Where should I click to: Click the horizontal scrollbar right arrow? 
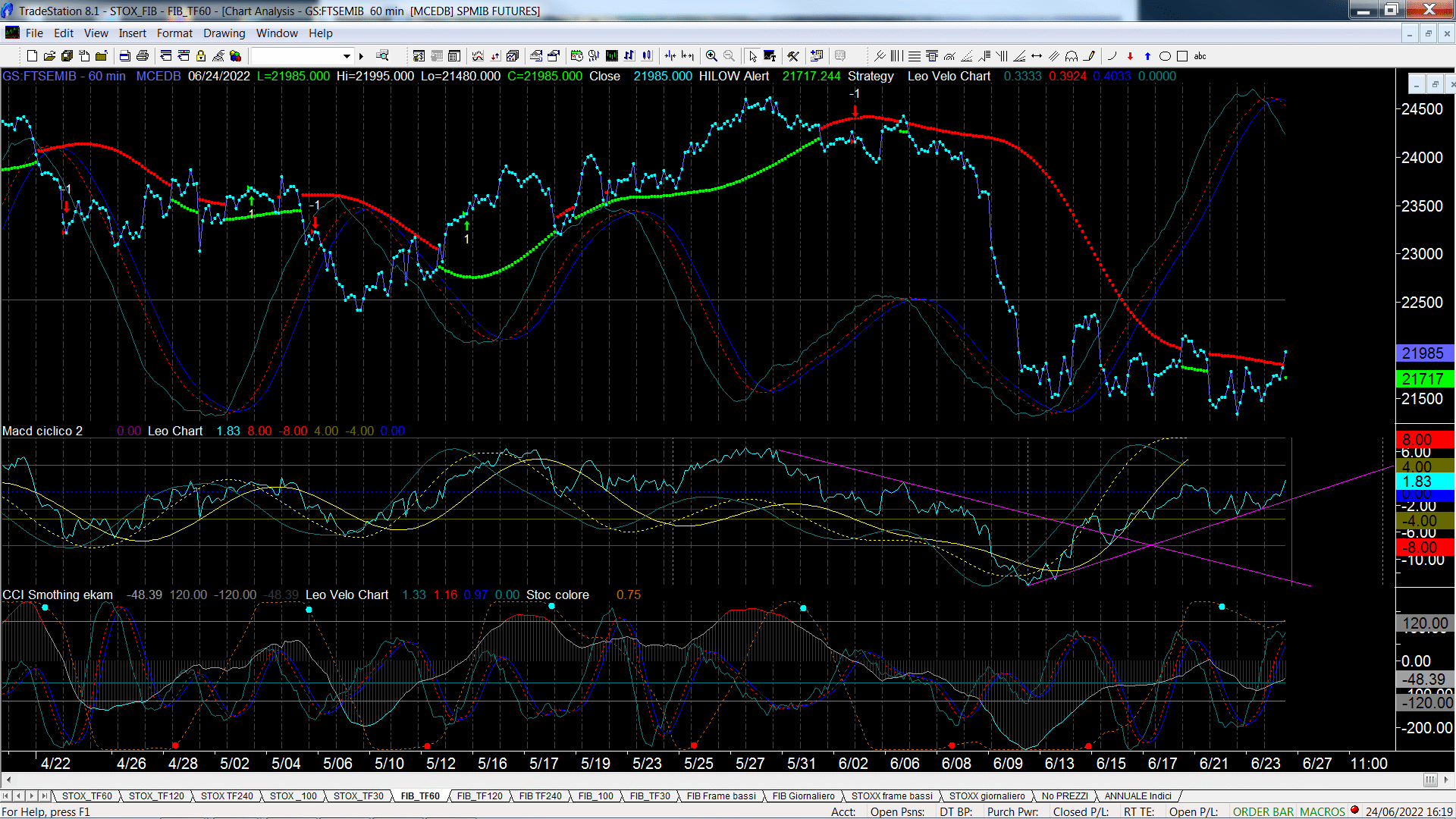pyautogui.click(x=1447, y=780)
